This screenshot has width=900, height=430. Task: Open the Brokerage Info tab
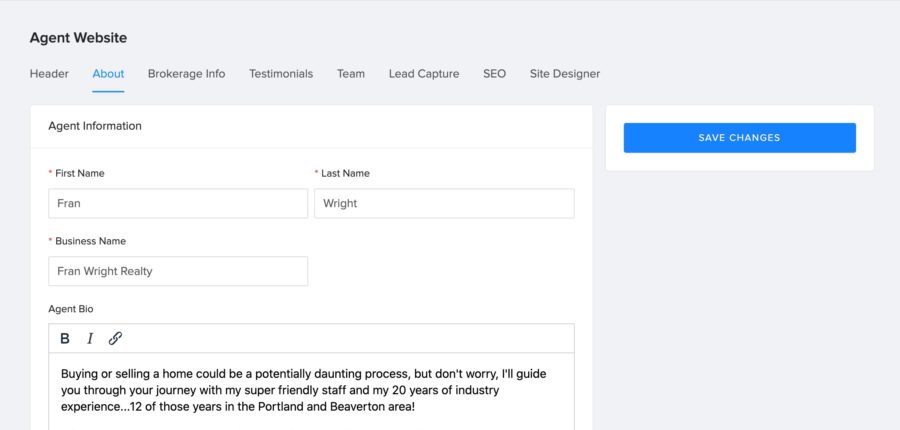(x=187, y=73)
